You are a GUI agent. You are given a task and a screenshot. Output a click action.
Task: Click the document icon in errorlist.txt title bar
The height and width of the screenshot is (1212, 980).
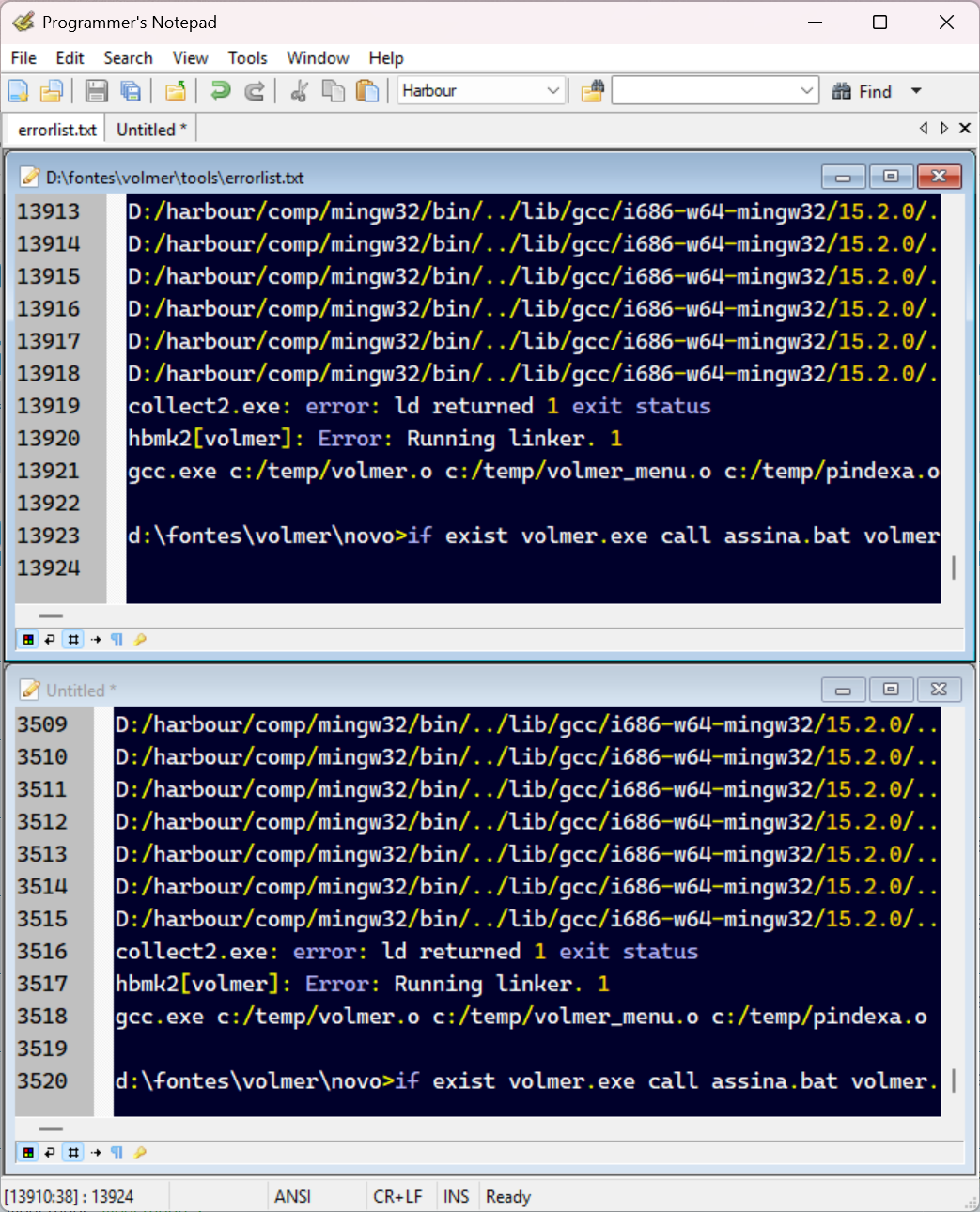tap(30, 177)
